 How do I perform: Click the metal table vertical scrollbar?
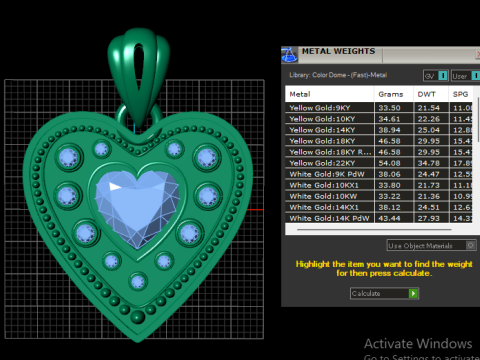click(x=478, y=120)
